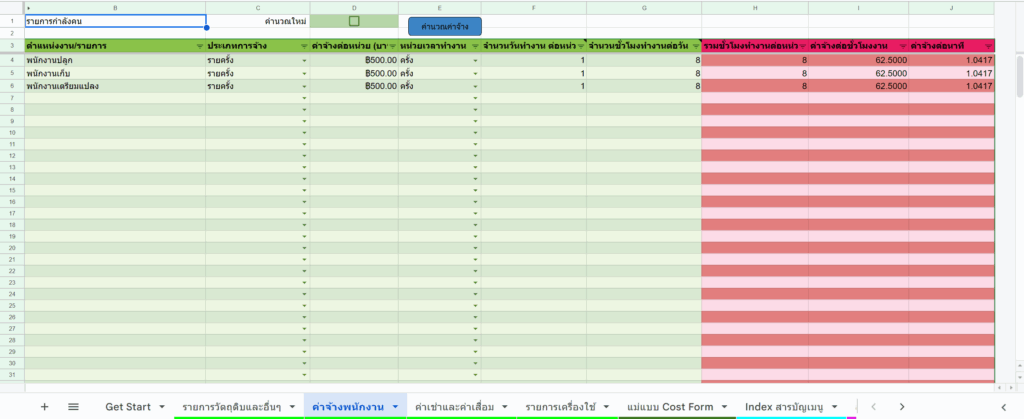Open the Get Start tab menu arrow
The width and height of the screenshot is (1024, 419).
[x=161, y=407]
